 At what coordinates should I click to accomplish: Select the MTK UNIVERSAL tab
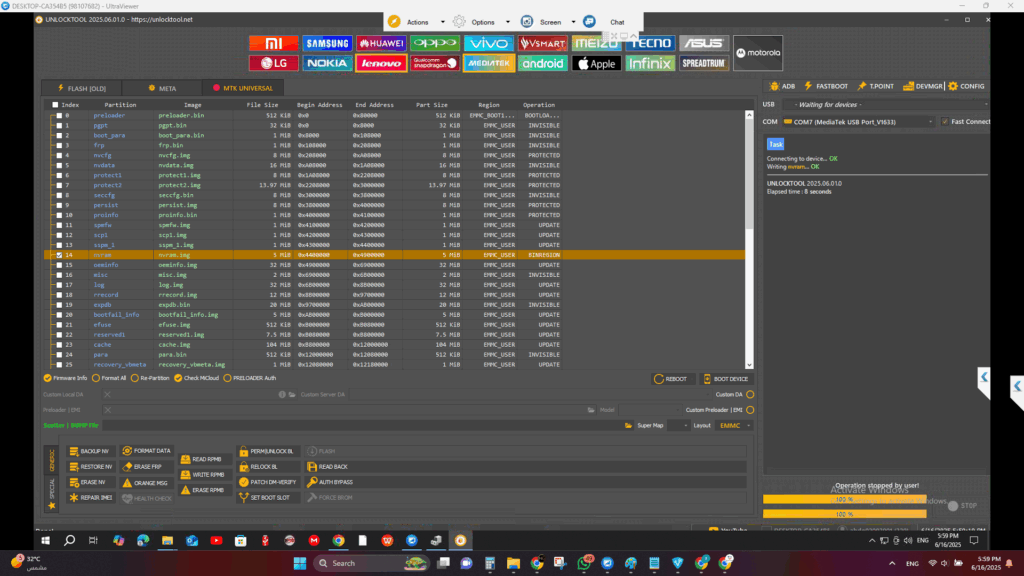(x=243, y=88)
